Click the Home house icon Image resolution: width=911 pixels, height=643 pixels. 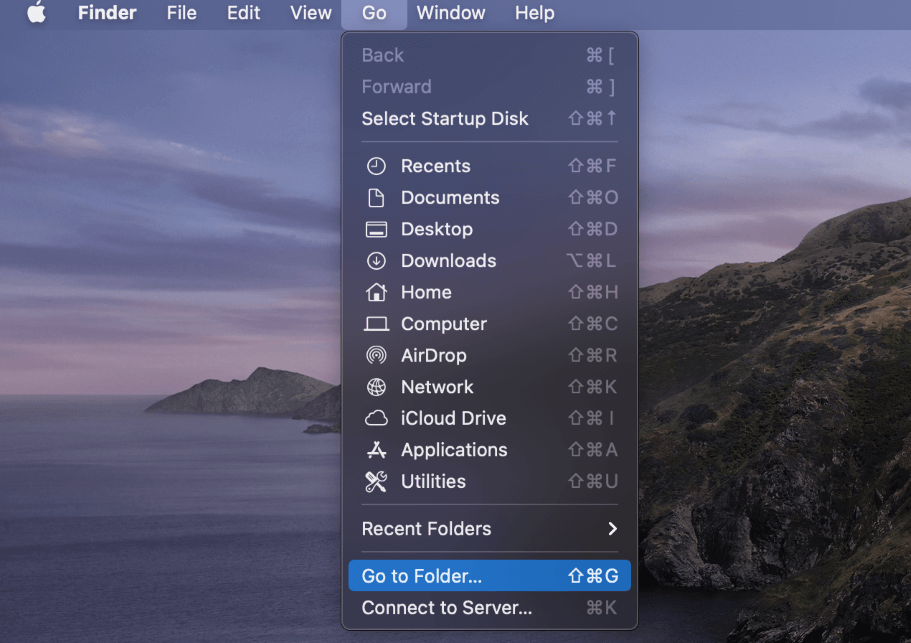[x=376, y=292]
